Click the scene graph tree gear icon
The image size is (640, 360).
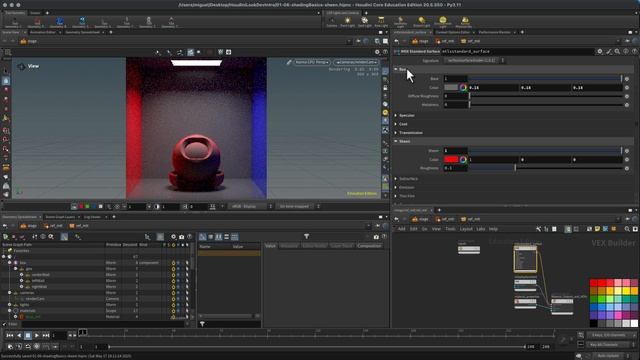click(173, 237)
